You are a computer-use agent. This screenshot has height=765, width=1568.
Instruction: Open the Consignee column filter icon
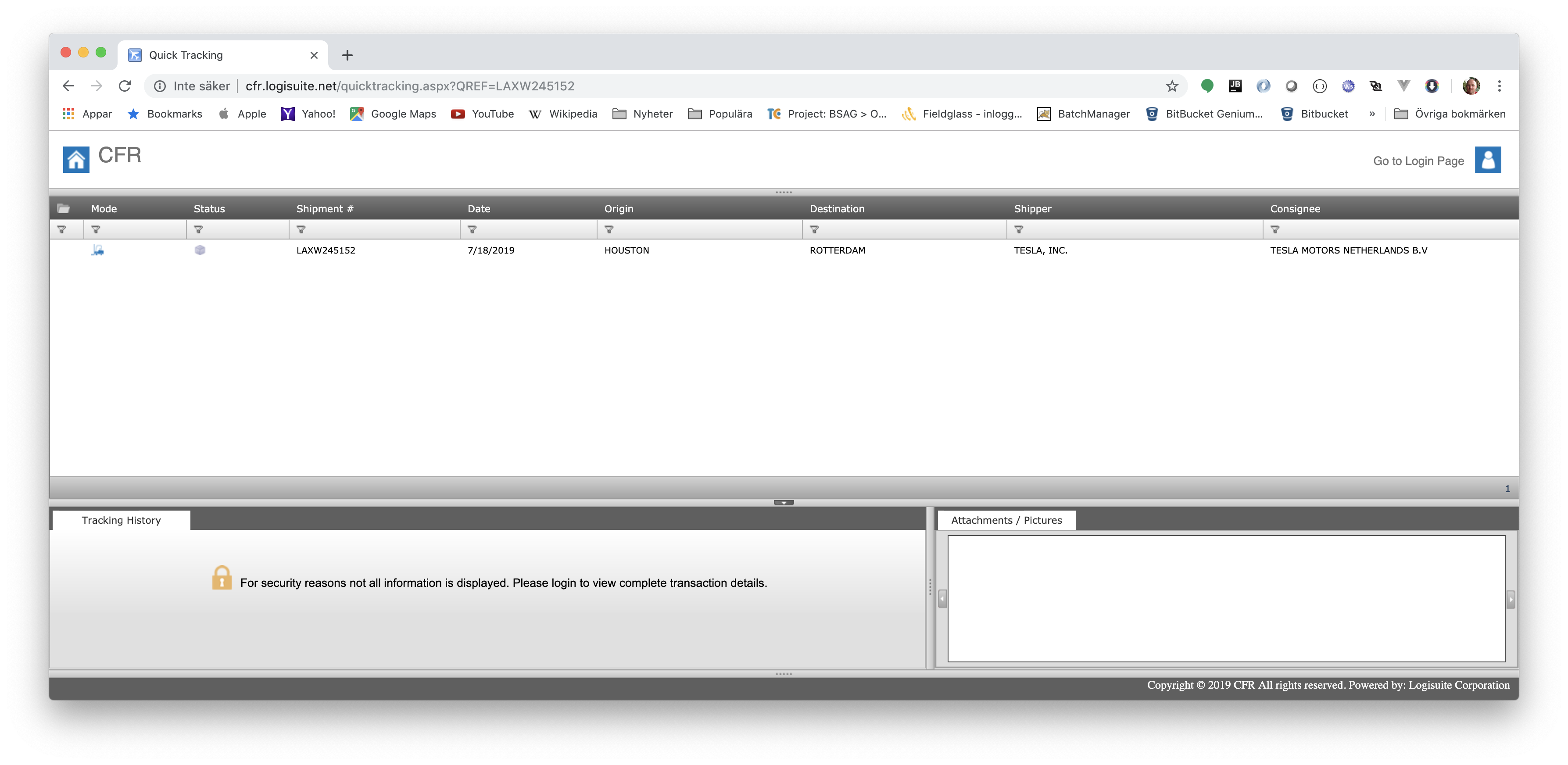[x=1274, y=229]
